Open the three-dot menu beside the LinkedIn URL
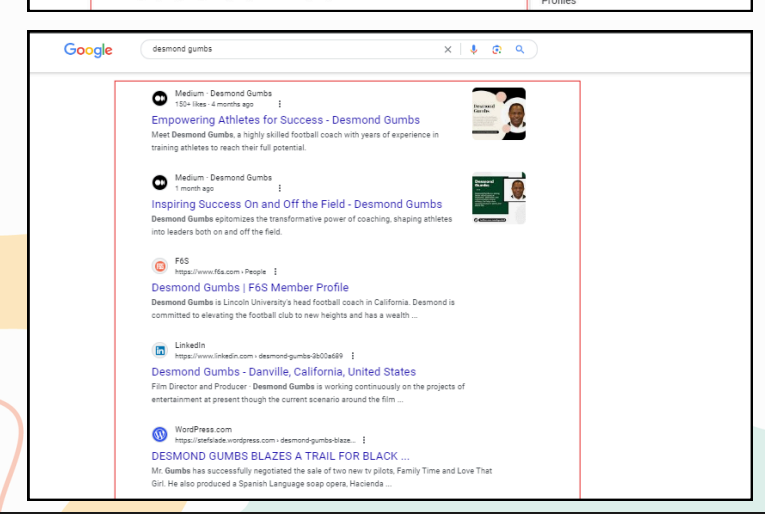 [x=353, y=356]
